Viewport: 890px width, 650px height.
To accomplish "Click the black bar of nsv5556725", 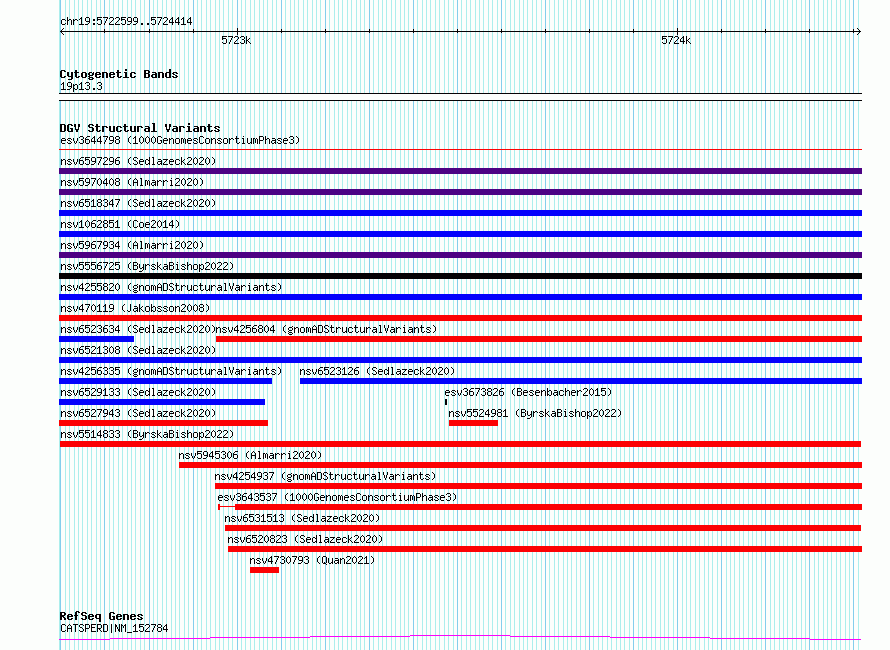I will pyautogui.click(x=460, y=276).
